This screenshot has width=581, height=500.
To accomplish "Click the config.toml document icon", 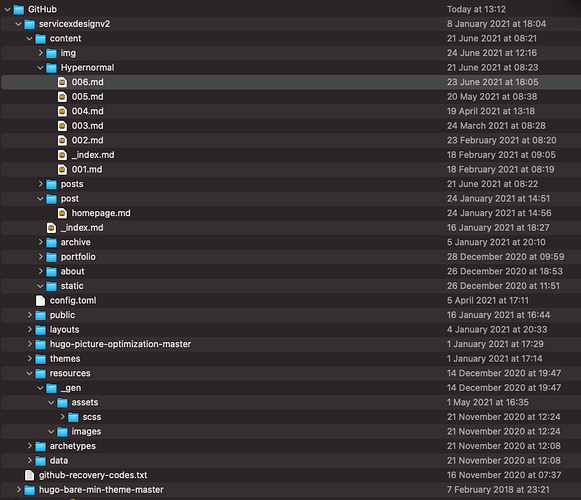I will [x=40, y=301].
